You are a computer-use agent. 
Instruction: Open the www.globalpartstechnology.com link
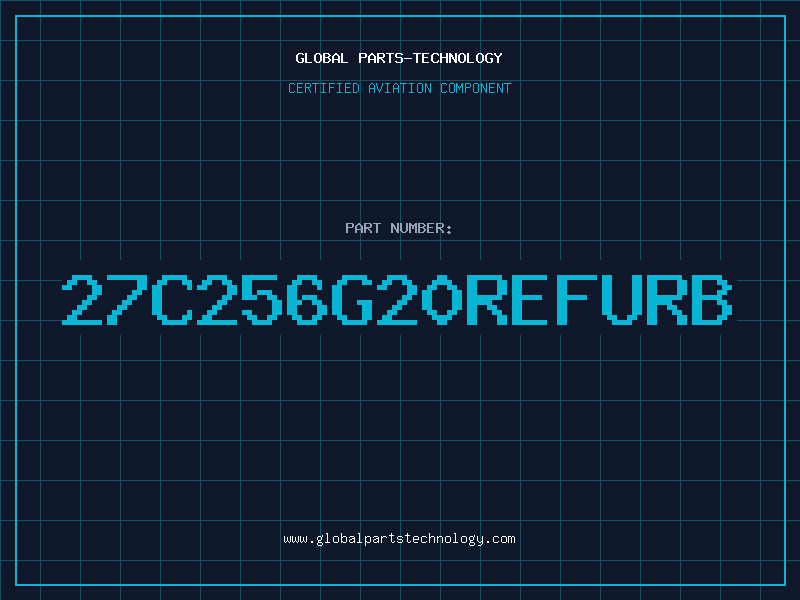click(x=399, y=539)
